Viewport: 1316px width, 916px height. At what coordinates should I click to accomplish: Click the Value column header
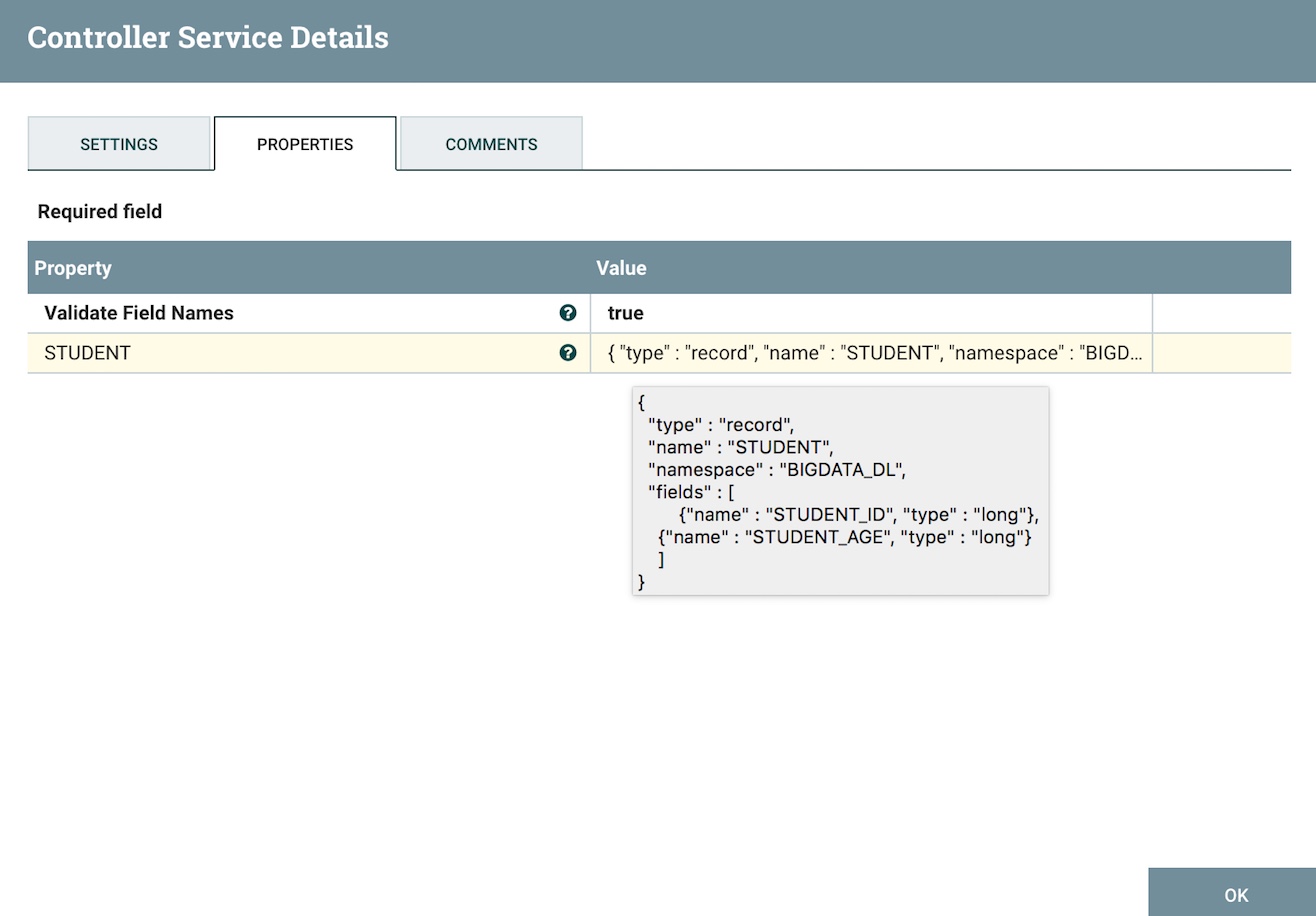621,268
